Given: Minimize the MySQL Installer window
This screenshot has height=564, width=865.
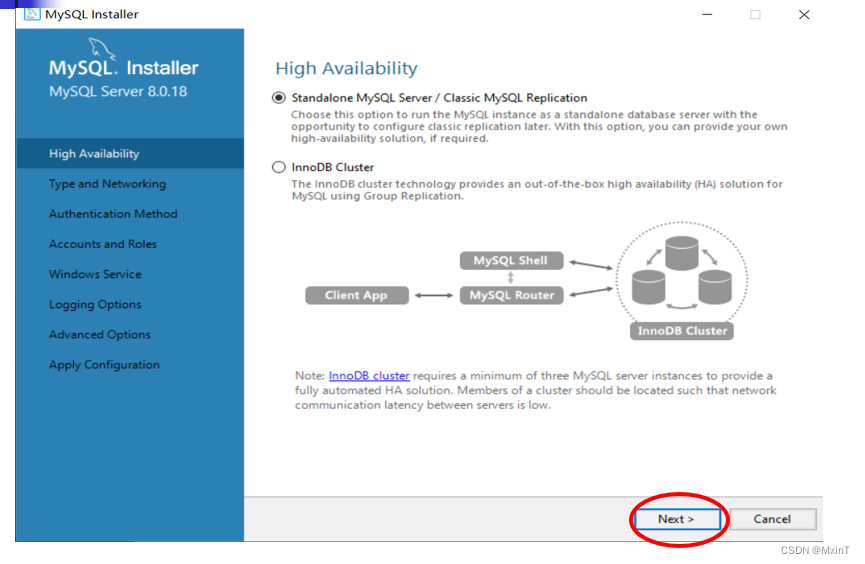Looking at the screenshot, I should [x=707, y=15].
